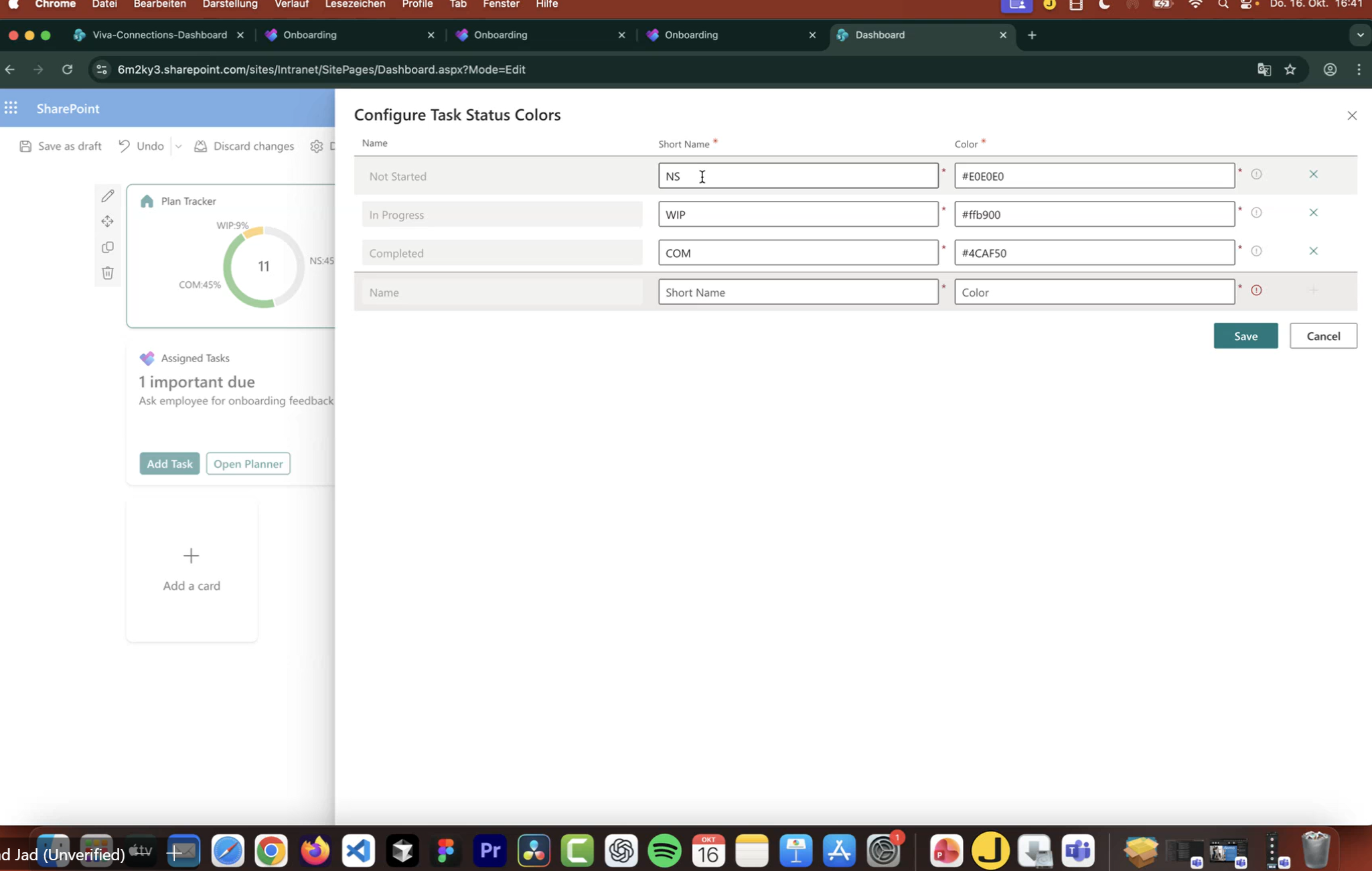Click the SharePoint app launcher waffle icon
This screenshot has width=1372, height=871.
[11, 108]
